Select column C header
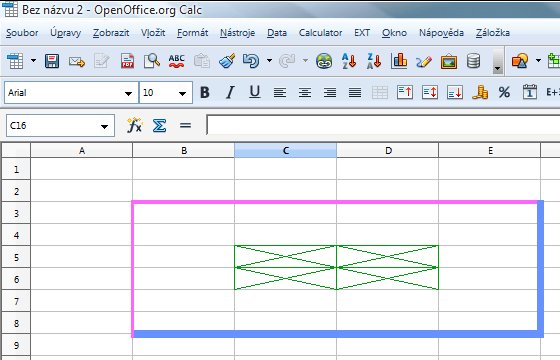Viewport: 560px width, 360px height. [x=285, y=150]
